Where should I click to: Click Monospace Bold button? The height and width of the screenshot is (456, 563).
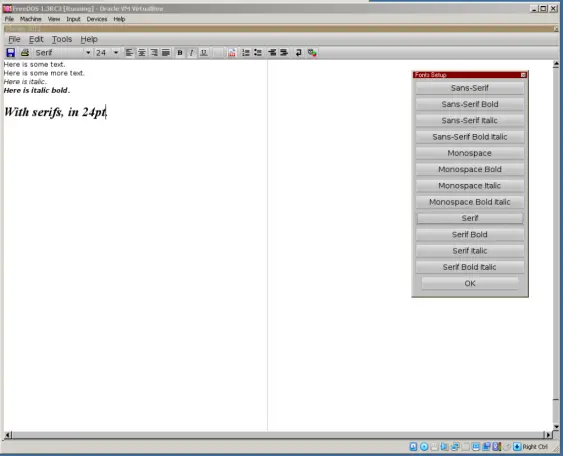[x=470, y=169]
